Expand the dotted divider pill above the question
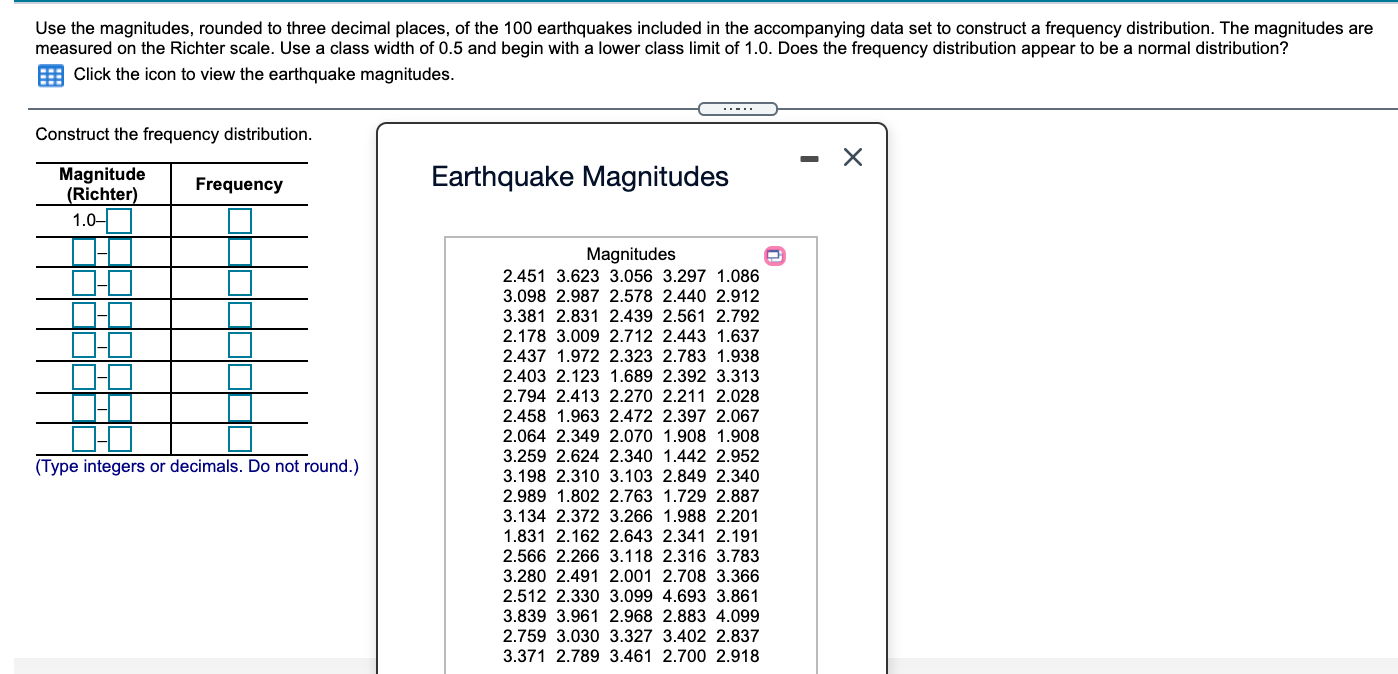 [738, 107]
